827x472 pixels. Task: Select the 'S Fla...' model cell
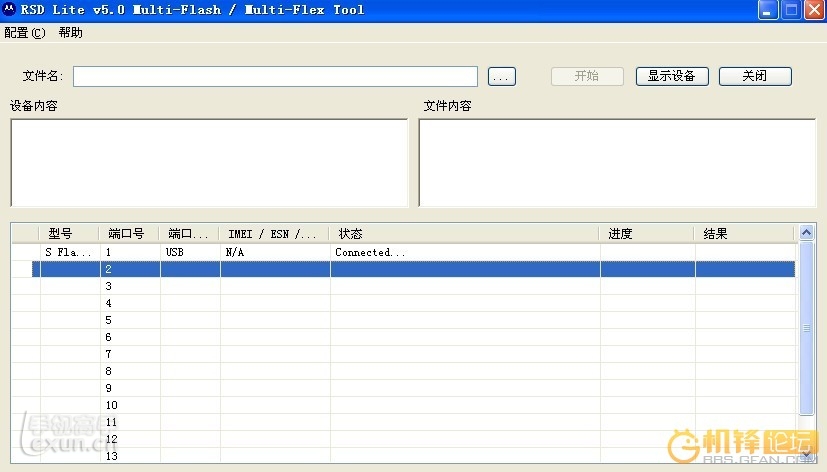tap(69, 252)
